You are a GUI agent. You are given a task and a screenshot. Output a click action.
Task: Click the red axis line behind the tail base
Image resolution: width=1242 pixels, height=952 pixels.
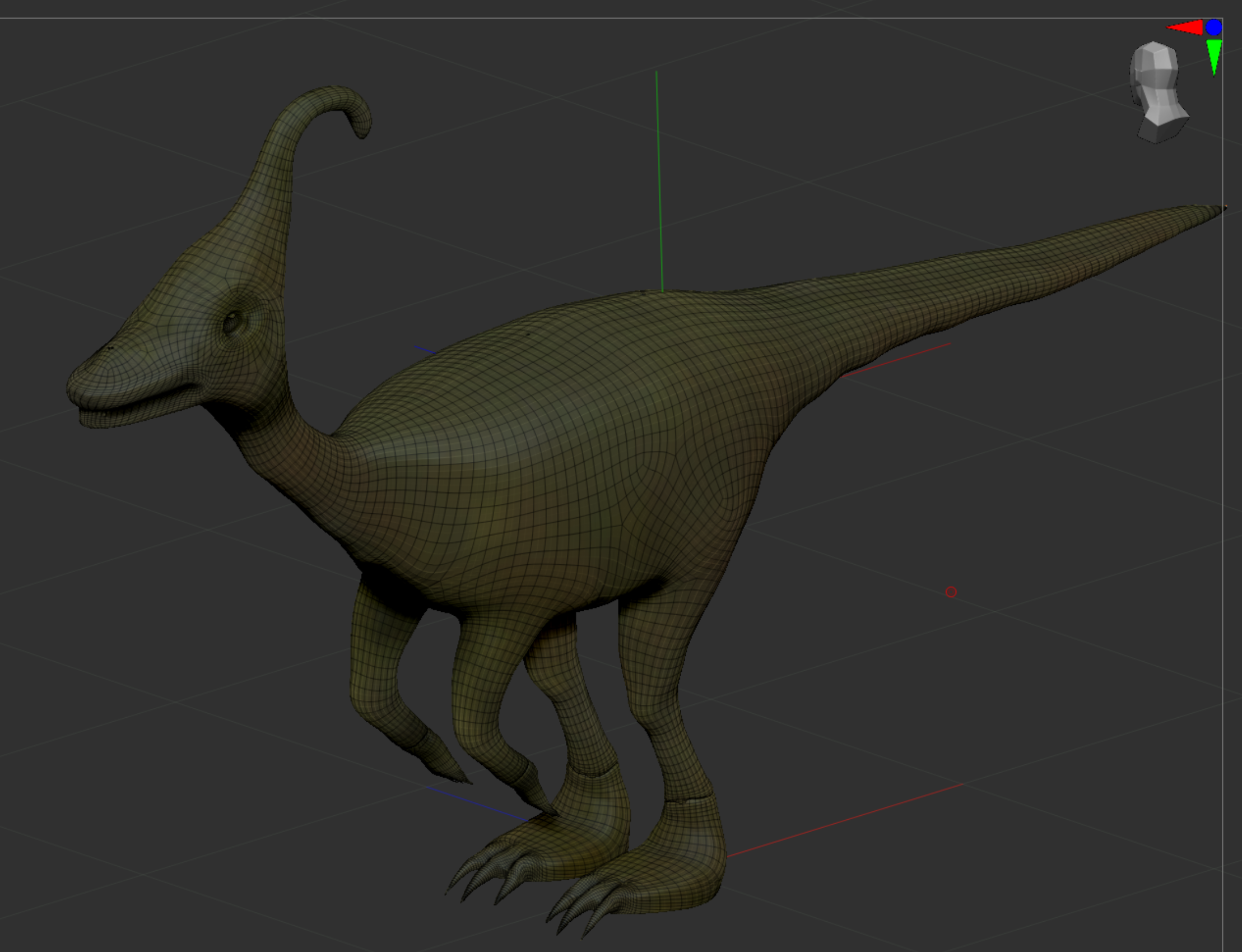(x=895, y=360)
